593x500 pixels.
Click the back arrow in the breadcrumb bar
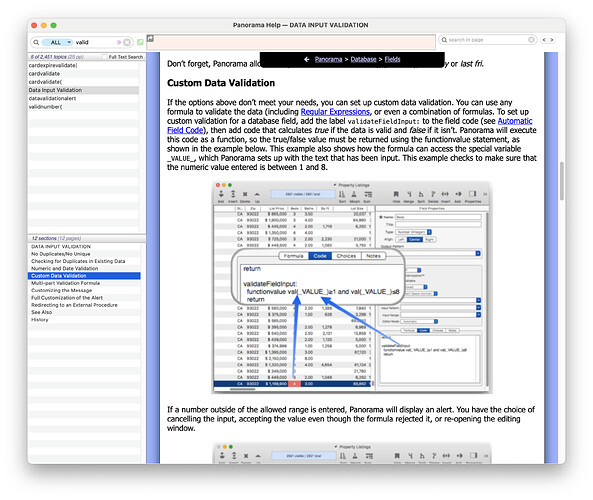[307, 59]
